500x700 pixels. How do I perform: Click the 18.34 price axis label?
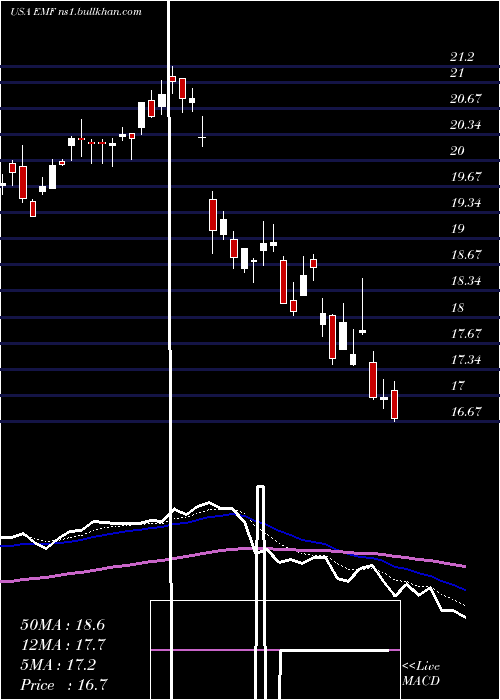[466, 281]
